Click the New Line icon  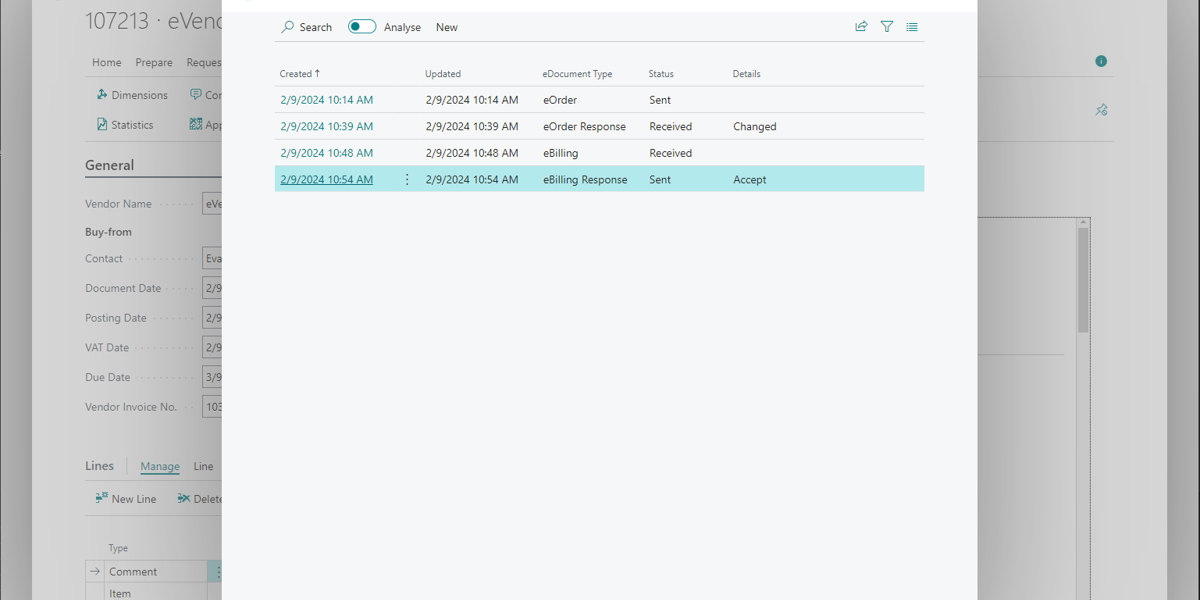pos(102,498)
